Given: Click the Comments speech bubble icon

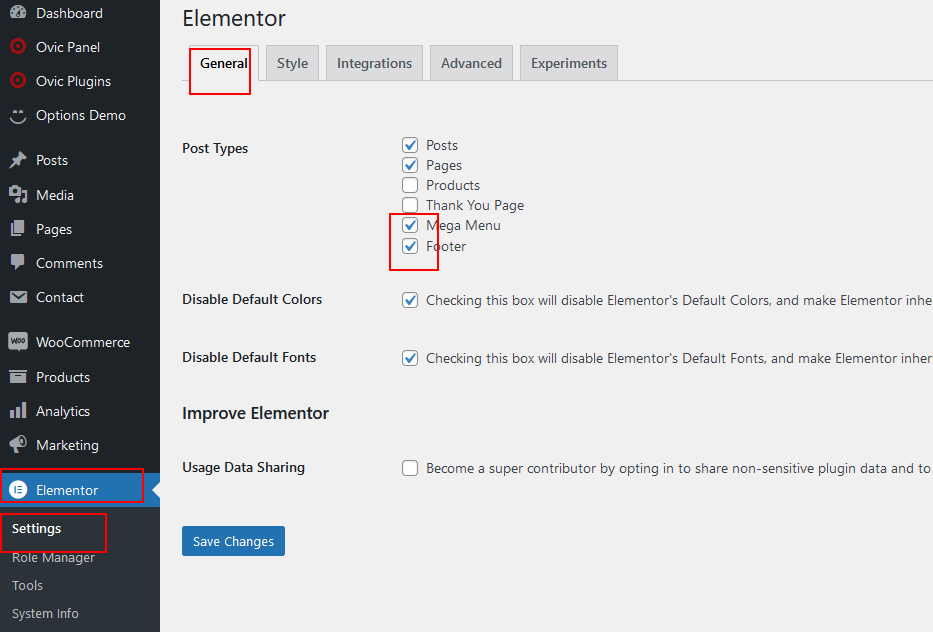Looking at the screenshot, I should pyautogui.click(x=18, y=262).
